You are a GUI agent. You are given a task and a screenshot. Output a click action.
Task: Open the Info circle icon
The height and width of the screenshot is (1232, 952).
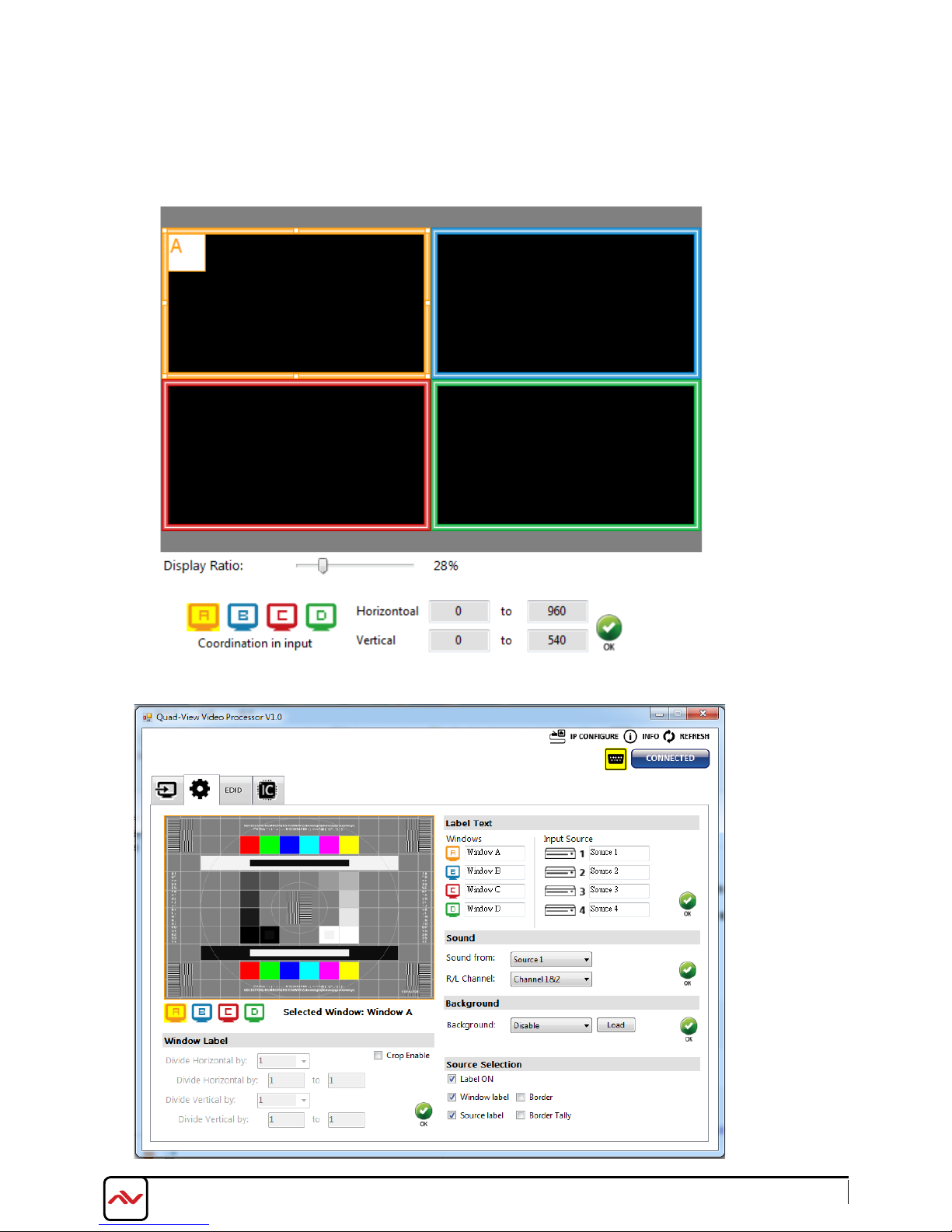tap(630, 736)
